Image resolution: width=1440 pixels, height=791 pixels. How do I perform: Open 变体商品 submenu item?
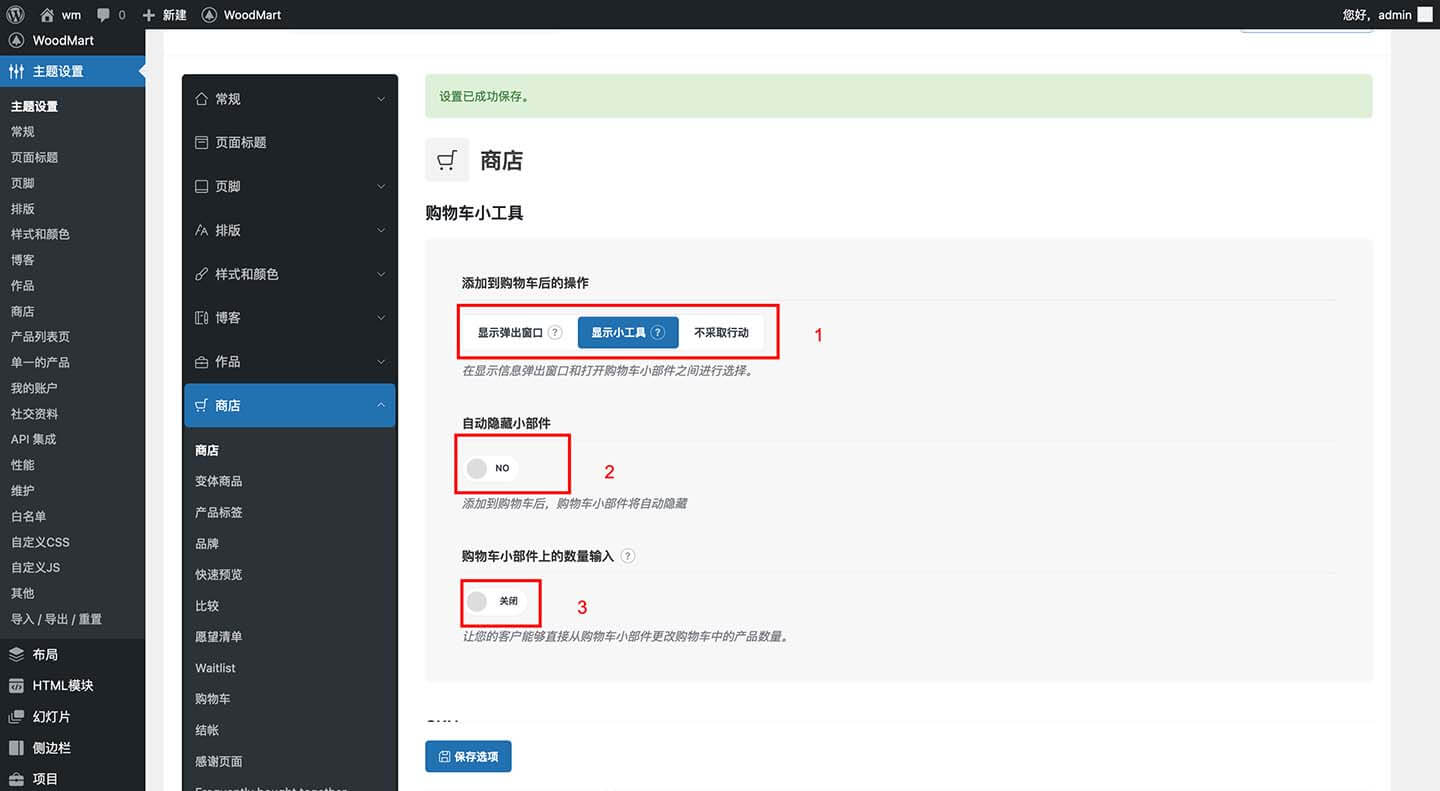coord(218,481)
